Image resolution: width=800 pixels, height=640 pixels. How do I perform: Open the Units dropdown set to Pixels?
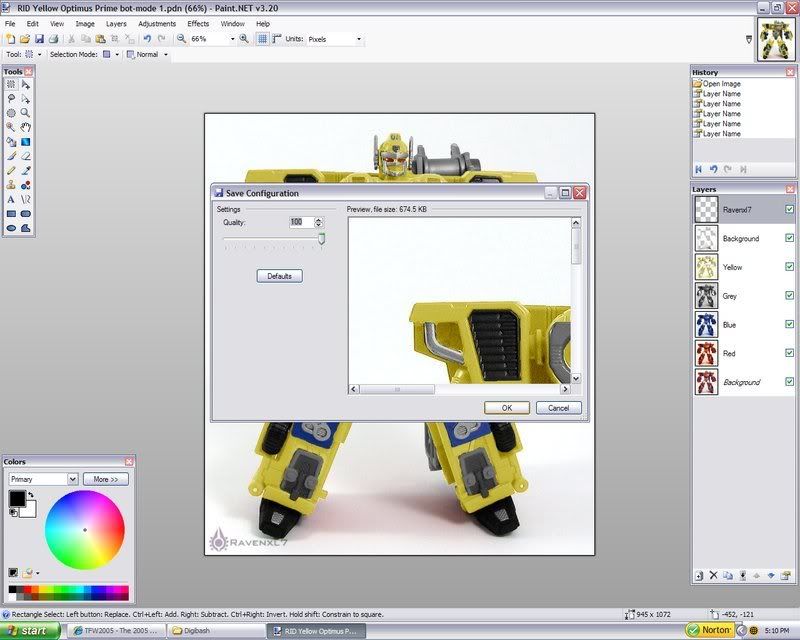[359, 39]
